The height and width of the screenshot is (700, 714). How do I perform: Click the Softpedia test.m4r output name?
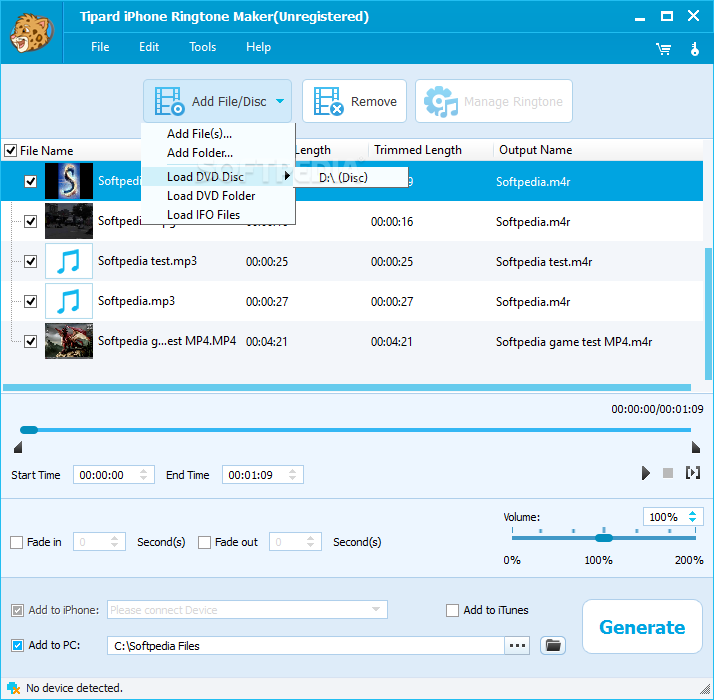pyautogui.click(x=544, y=262)
